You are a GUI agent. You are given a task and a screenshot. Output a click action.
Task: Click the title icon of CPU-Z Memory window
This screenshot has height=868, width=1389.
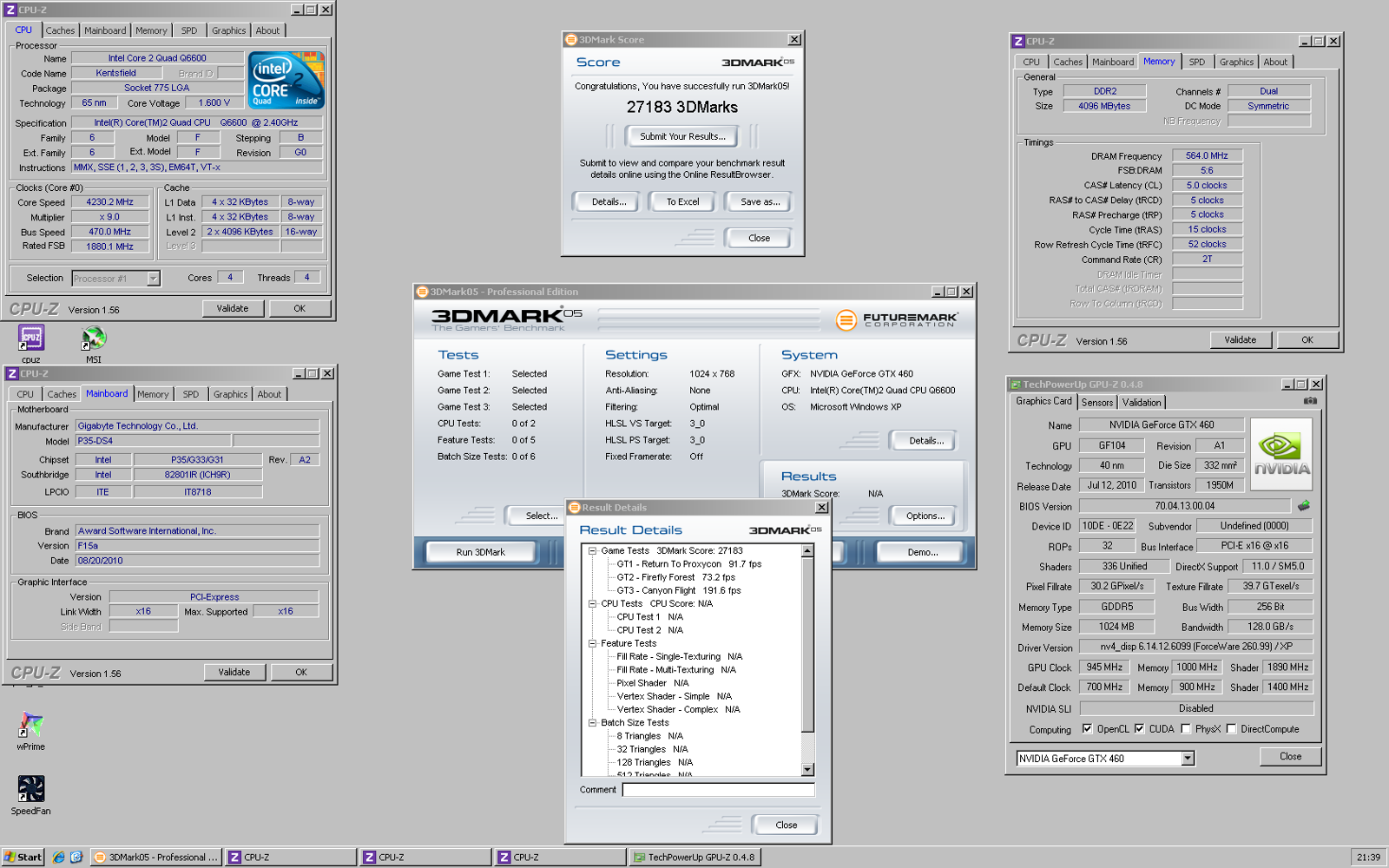coord(1018,41)
